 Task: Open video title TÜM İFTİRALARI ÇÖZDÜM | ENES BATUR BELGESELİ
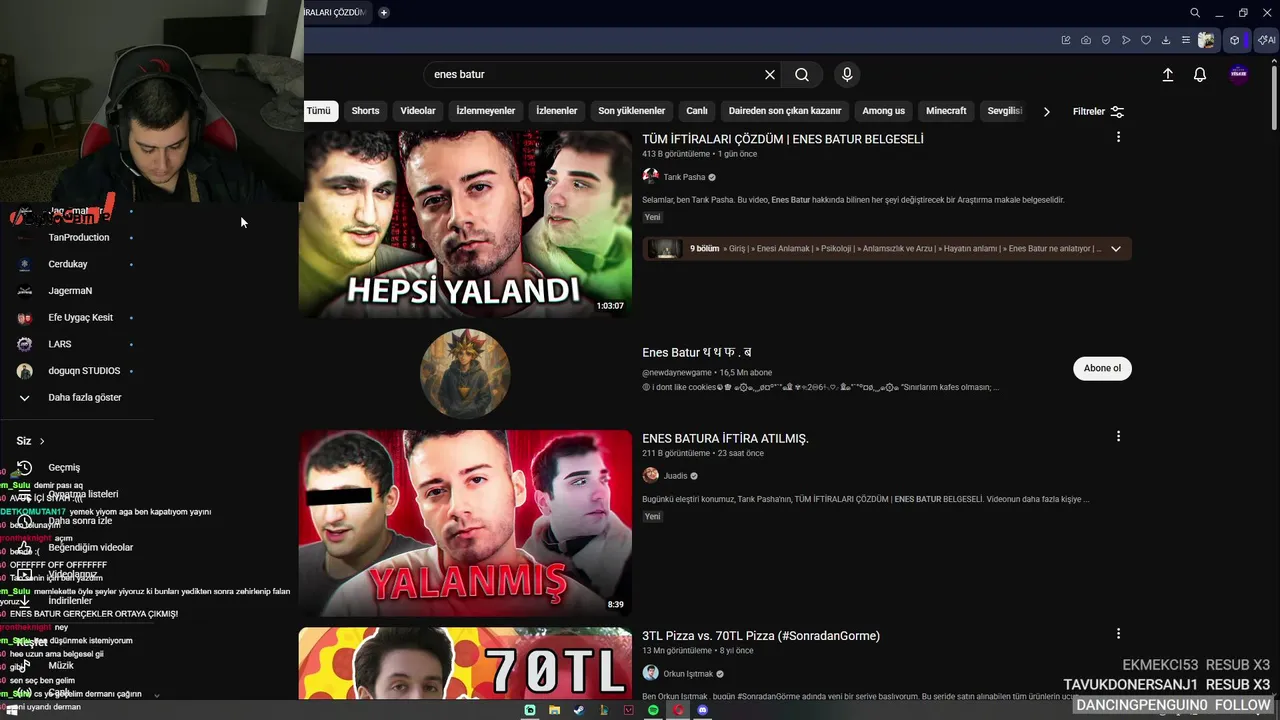click(x=783, y=139)
